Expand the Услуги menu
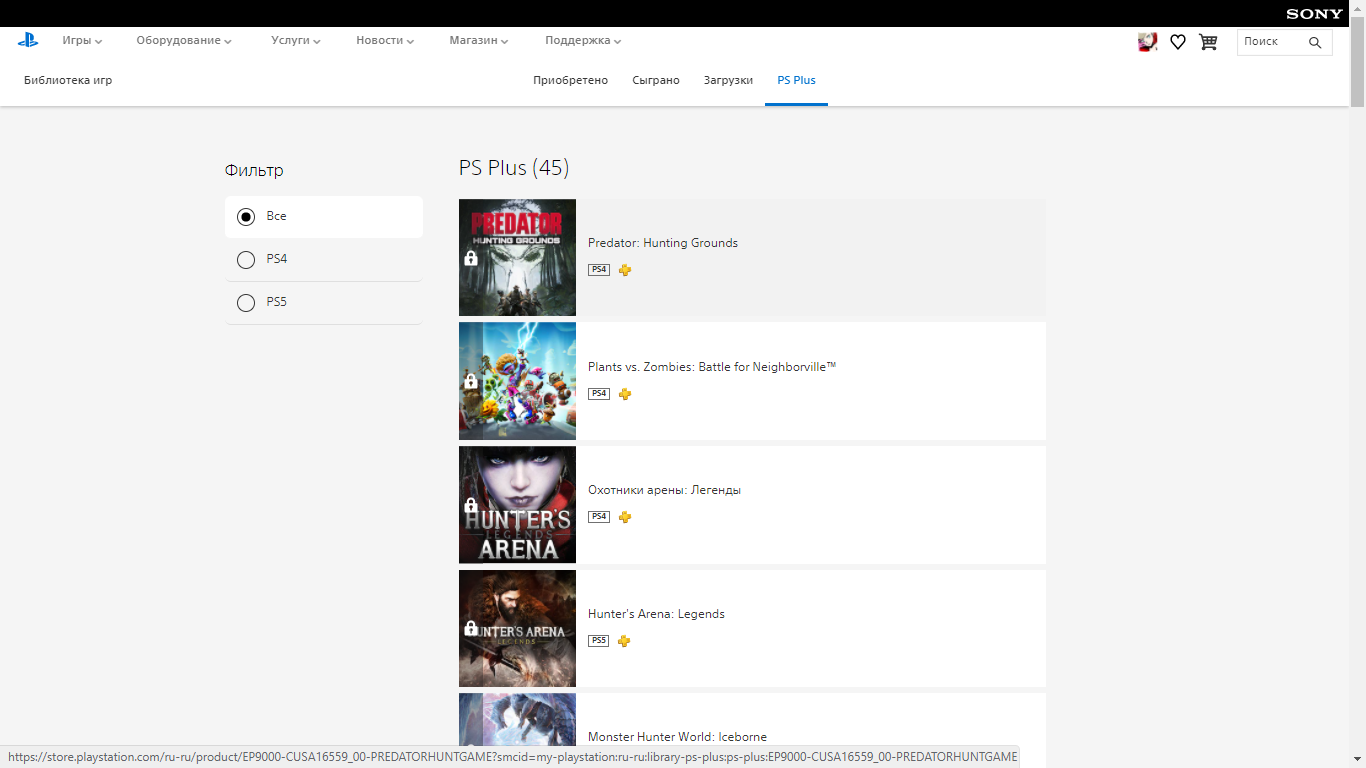Image resolution: width=1366 pixels, height=768 pixels. 296,41
